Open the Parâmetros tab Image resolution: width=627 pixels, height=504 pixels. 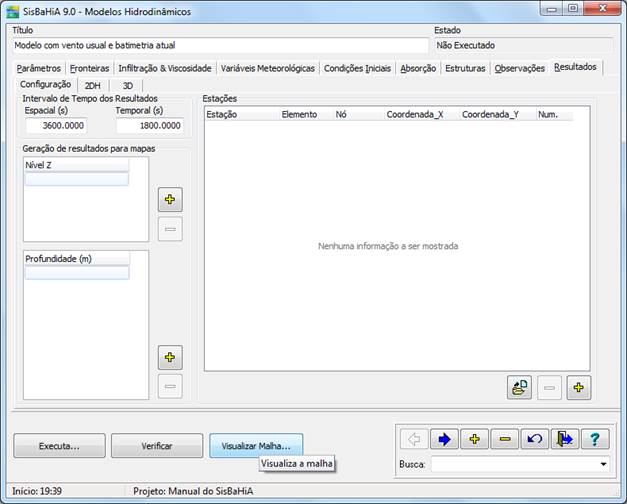point(39,68)
